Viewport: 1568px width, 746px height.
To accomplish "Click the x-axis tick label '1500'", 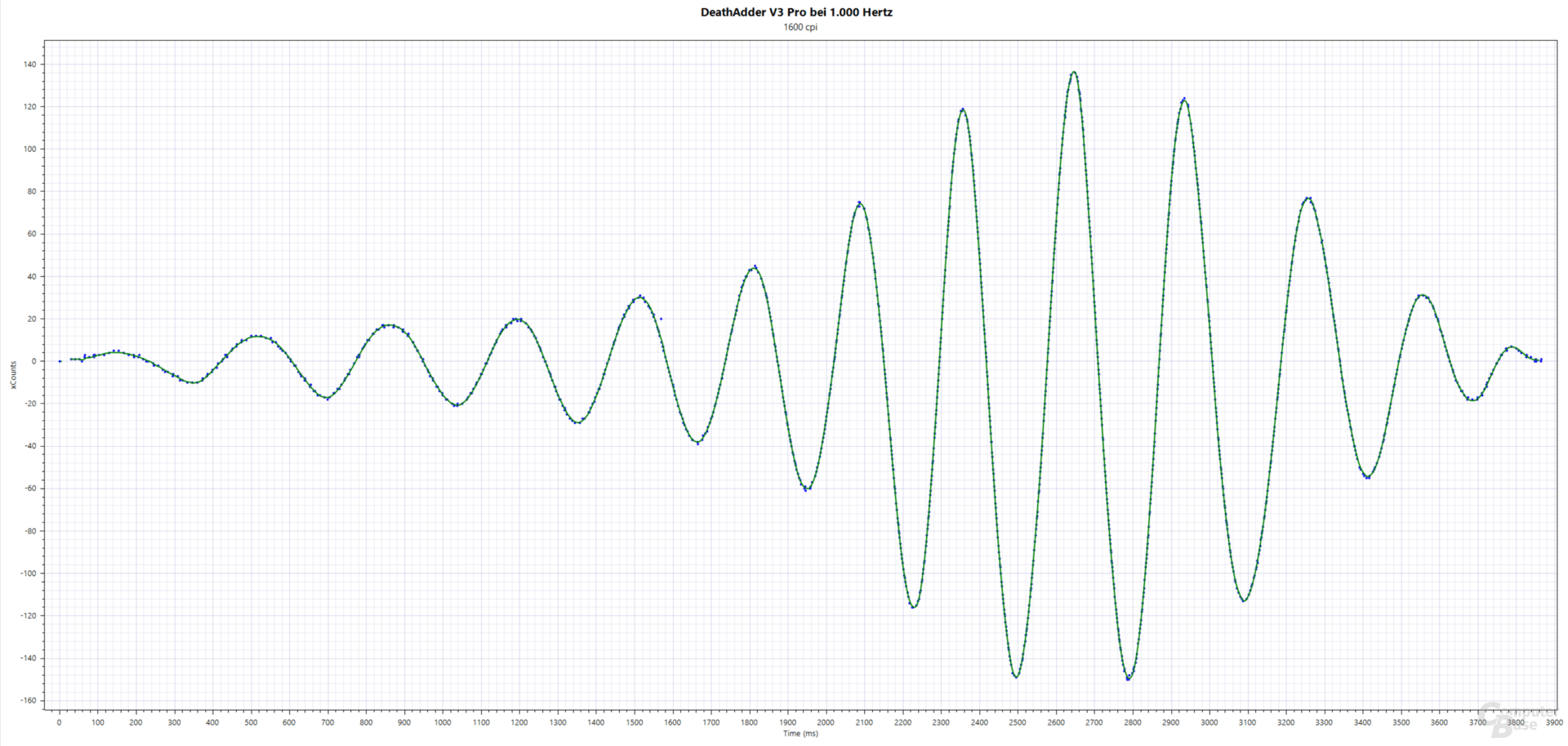I will click(x=635, y=722).
